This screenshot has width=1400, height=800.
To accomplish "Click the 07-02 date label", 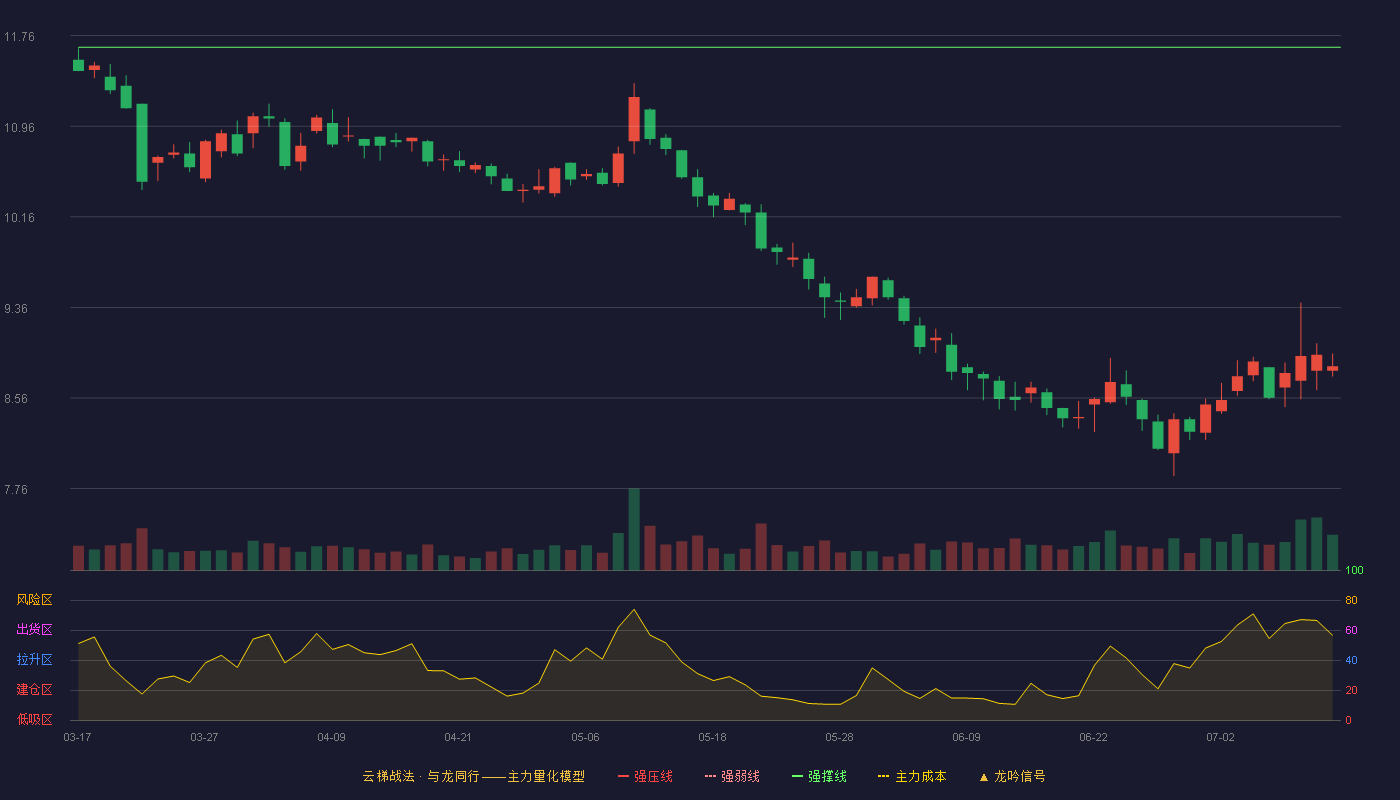I will tap(1220, 737).
